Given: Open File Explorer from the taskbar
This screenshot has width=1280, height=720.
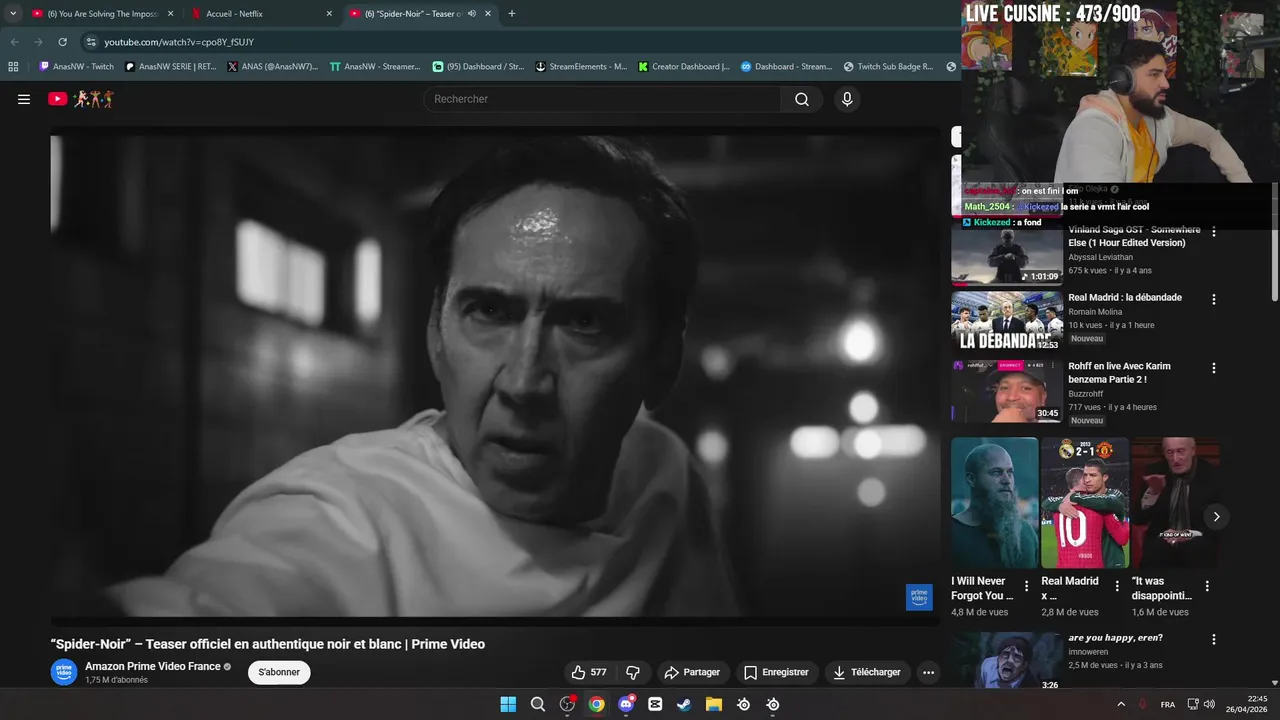Looking at the screenshot, I should coord(714,704).
